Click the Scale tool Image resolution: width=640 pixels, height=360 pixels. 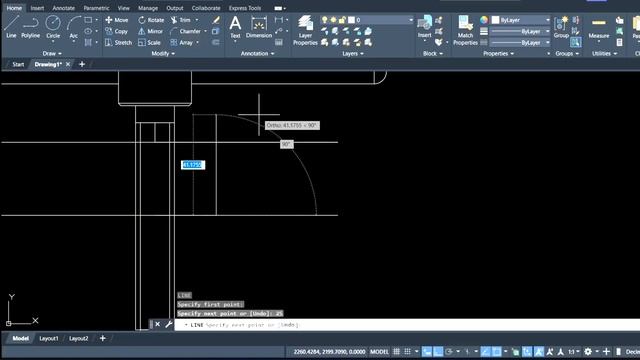[149, 42]
